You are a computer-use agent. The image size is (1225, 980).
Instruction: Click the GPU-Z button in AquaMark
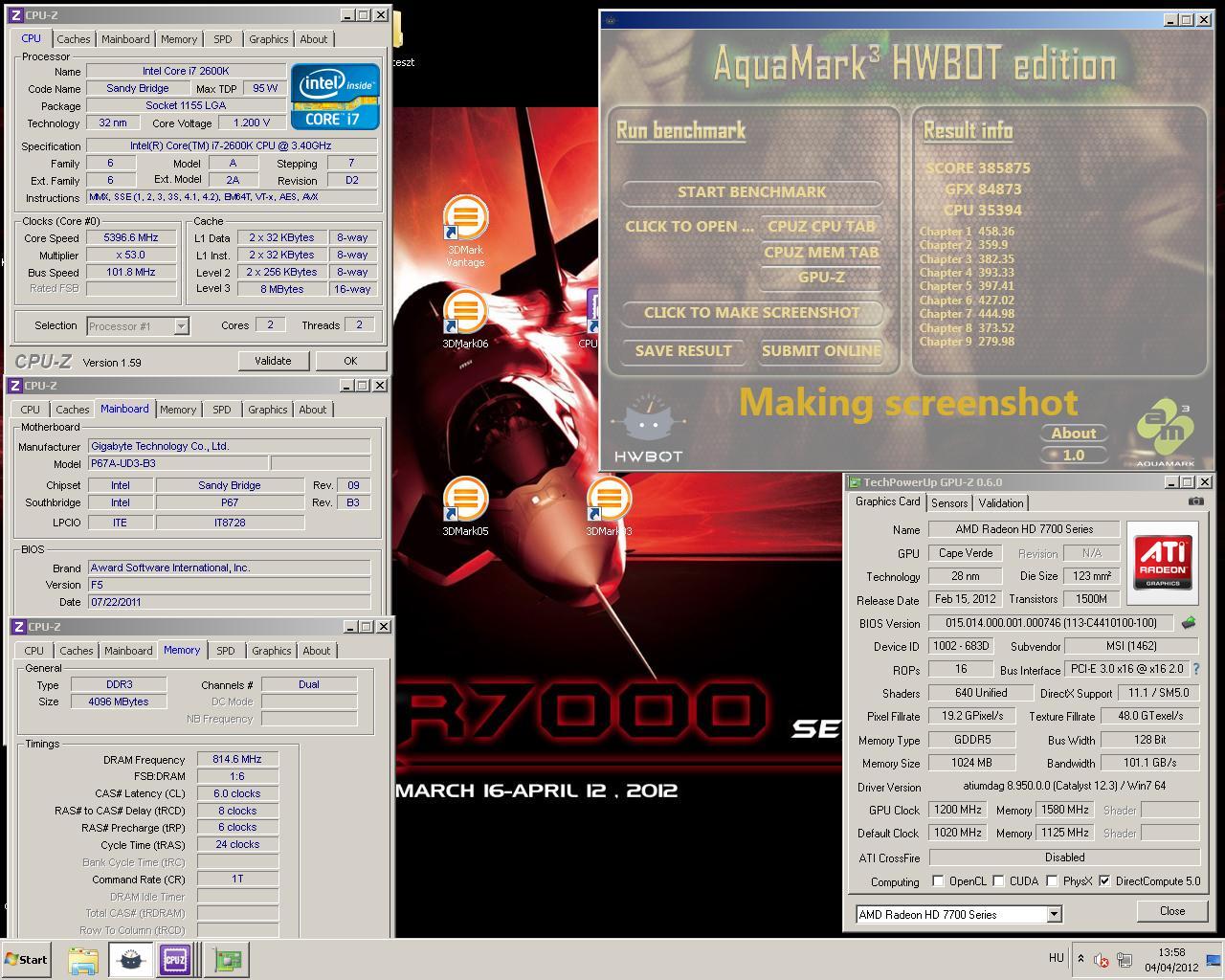[821, 278]
